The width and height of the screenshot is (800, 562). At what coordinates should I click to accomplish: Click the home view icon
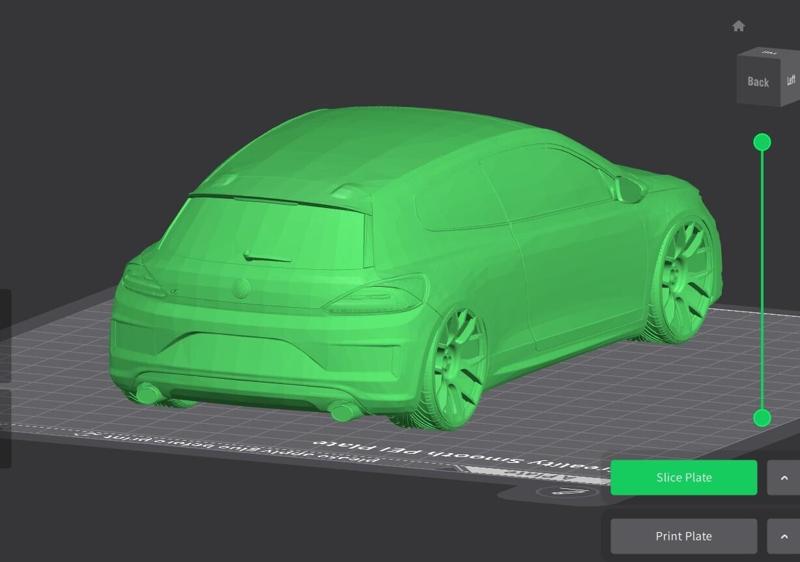pyautogui.click(x=738, y=26)
